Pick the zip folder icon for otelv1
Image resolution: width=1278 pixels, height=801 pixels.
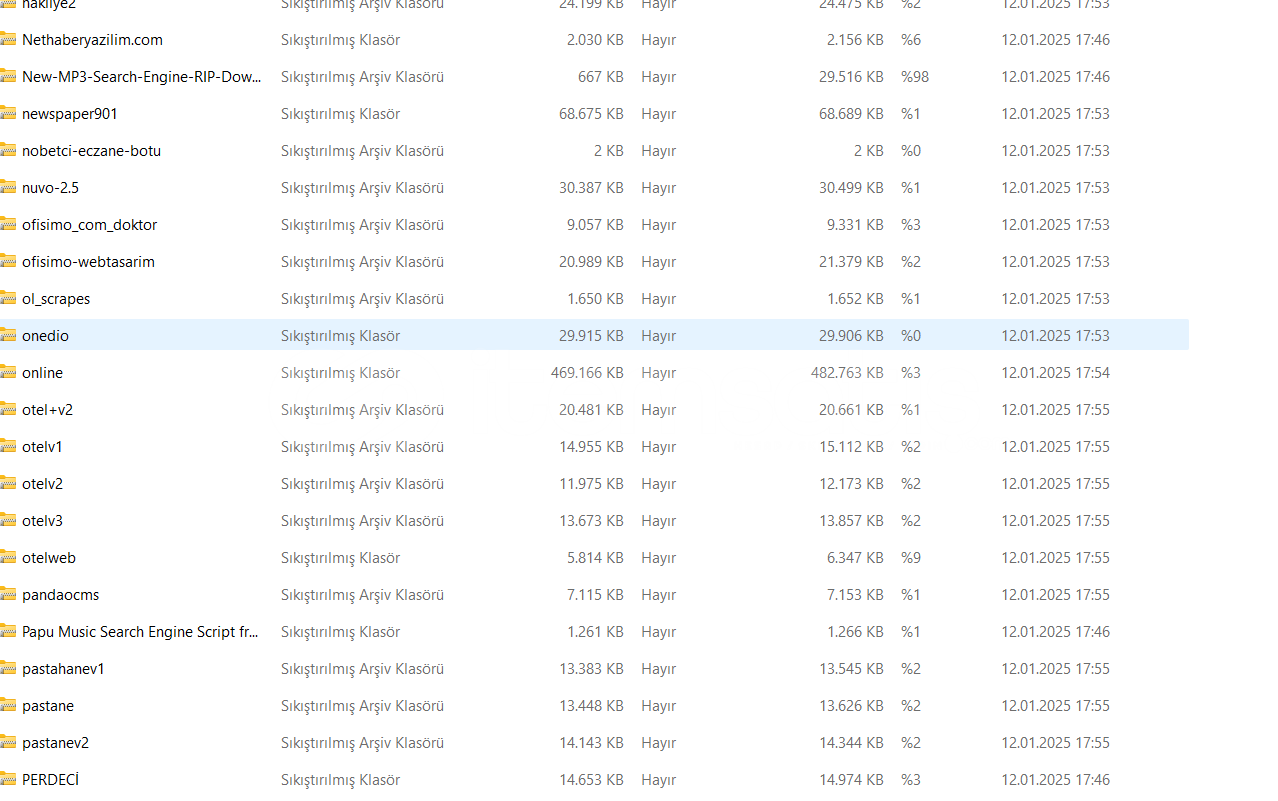click(8, 447)
